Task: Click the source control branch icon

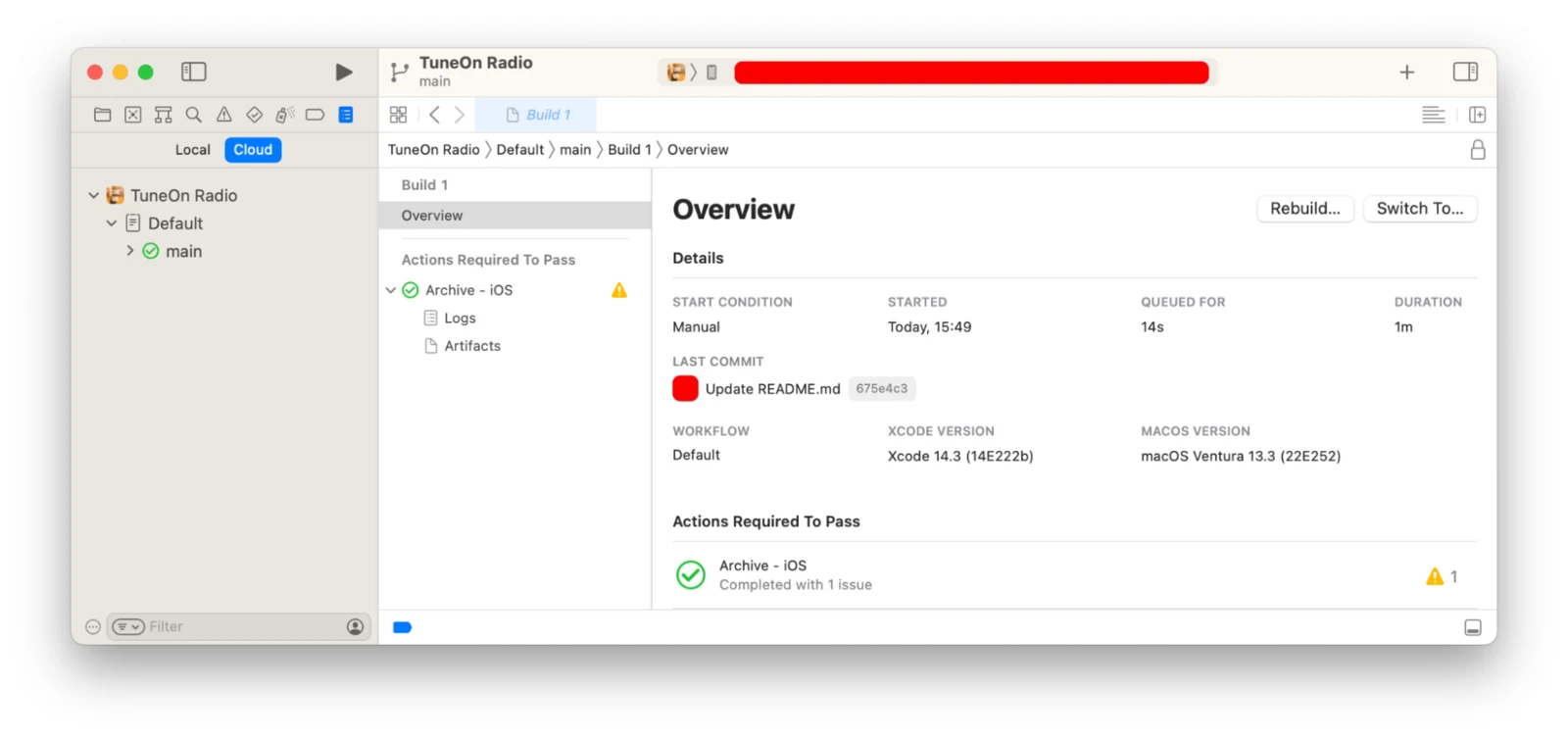Action: tap(400, 72)
